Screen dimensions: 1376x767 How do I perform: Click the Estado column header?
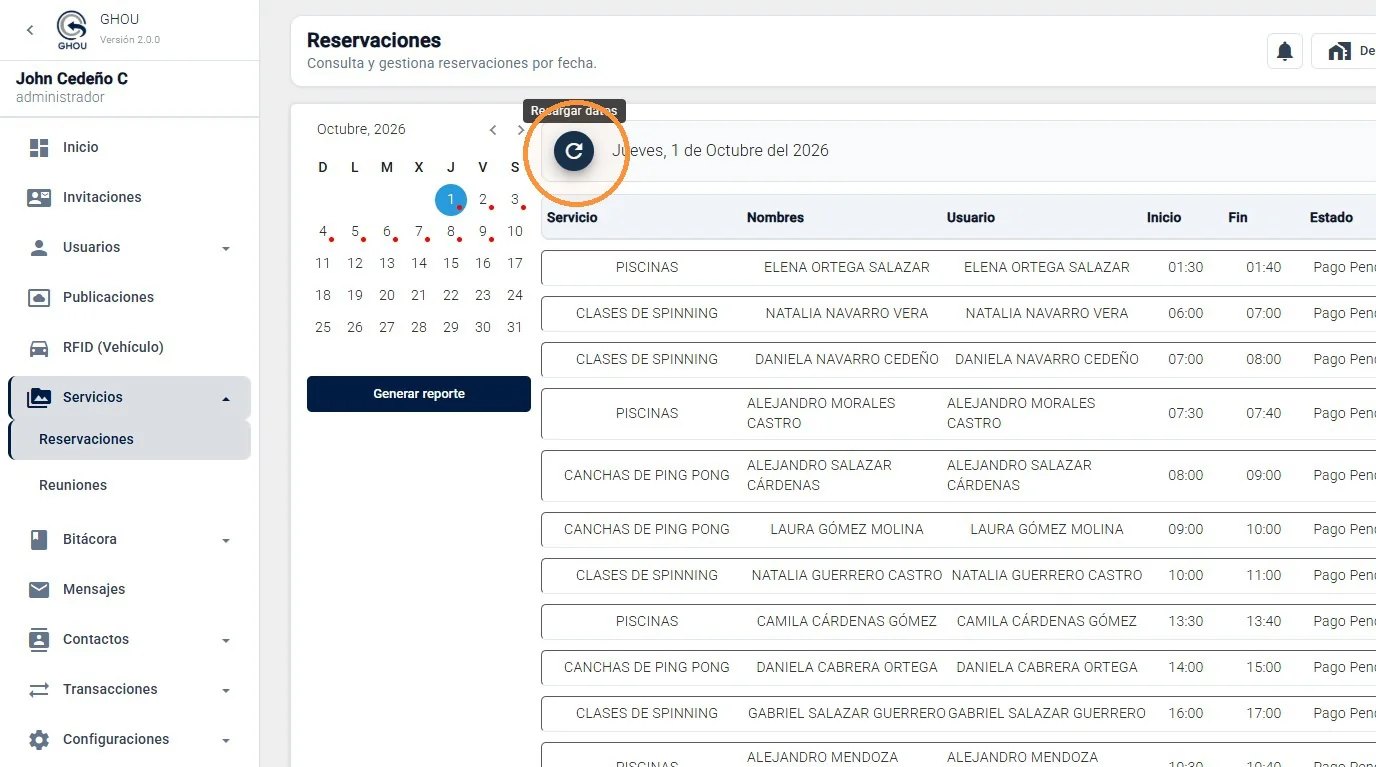click(1331, 218)
